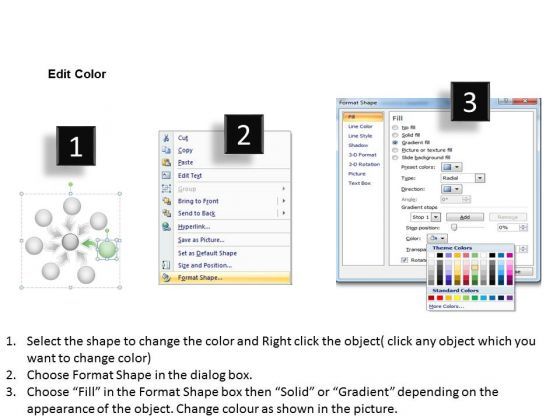Pick the red standard color swatch

[440, 298]
